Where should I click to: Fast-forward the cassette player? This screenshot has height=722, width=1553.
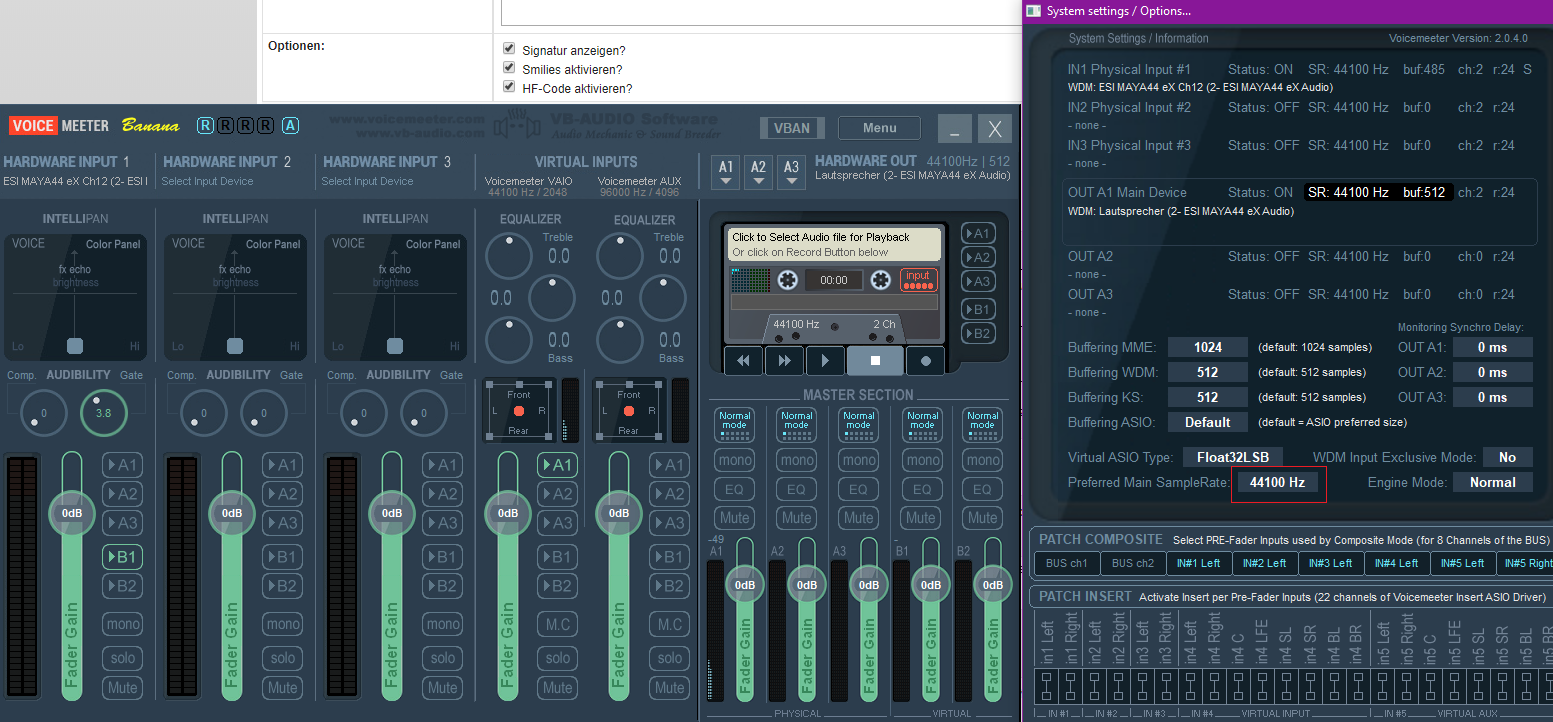(784, 361)
